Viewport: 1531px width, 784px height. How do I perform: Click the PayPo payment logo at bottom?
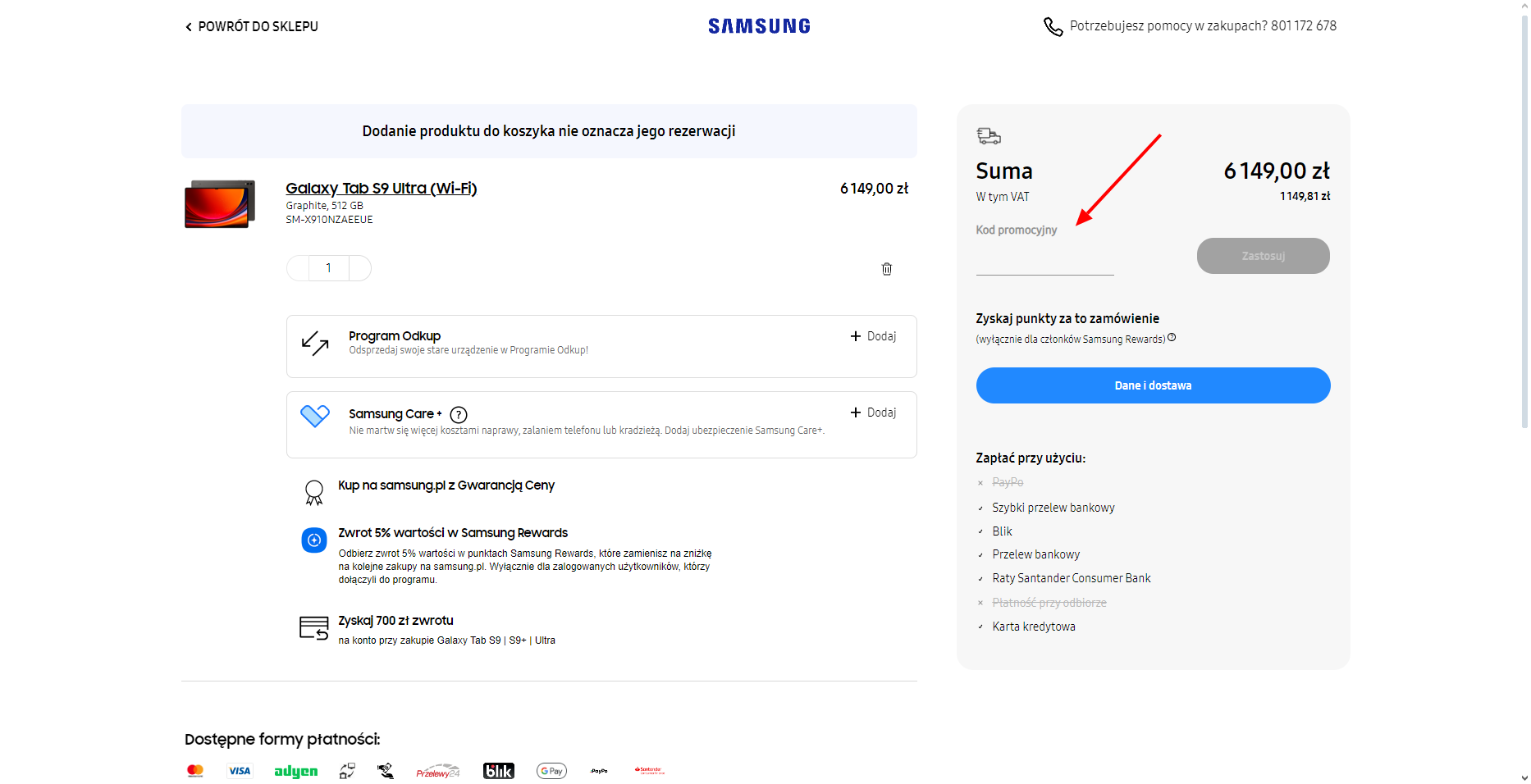599,771
